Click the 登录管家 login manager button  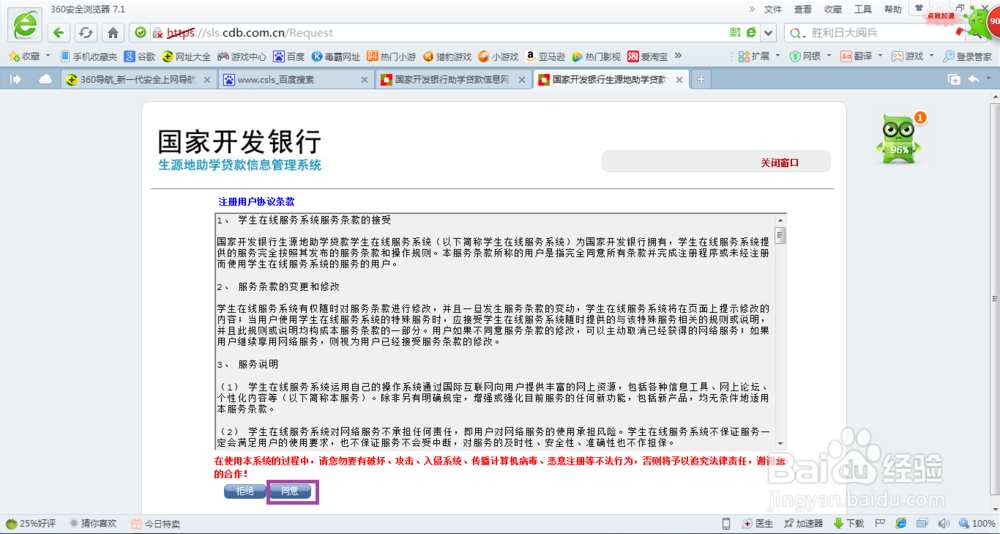point(967,56)
